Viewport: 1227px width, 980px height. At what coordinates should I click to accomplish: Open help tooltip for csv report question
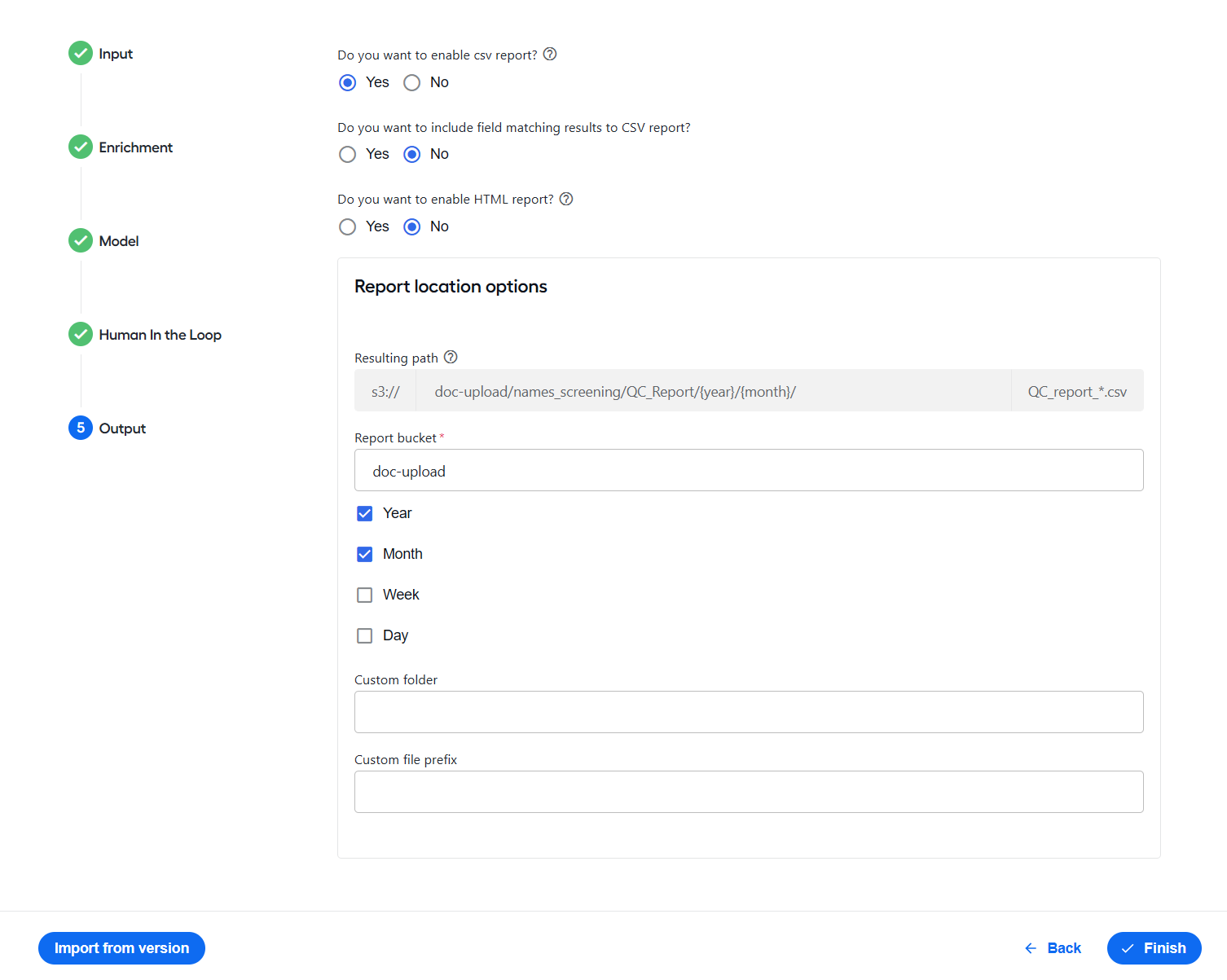pyautogui.click(x=550, y=55)
